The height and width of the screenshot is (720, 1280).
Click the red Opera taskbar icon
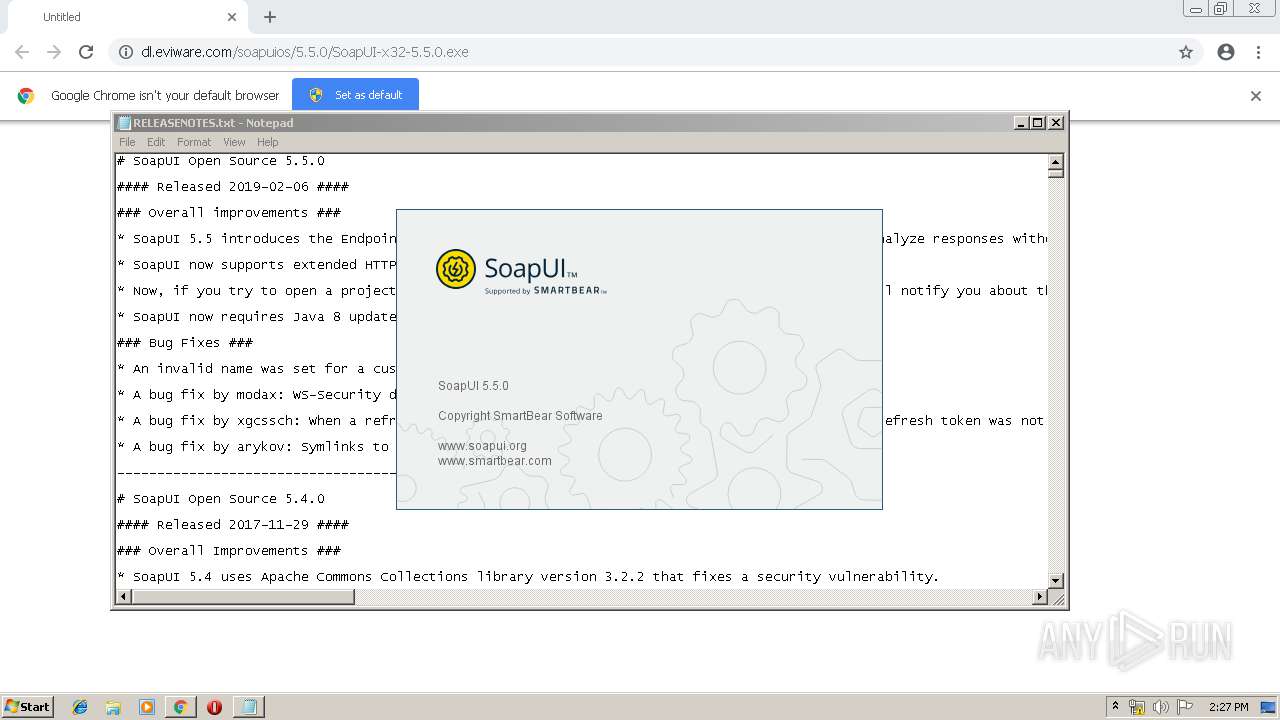tap(214, 707)
